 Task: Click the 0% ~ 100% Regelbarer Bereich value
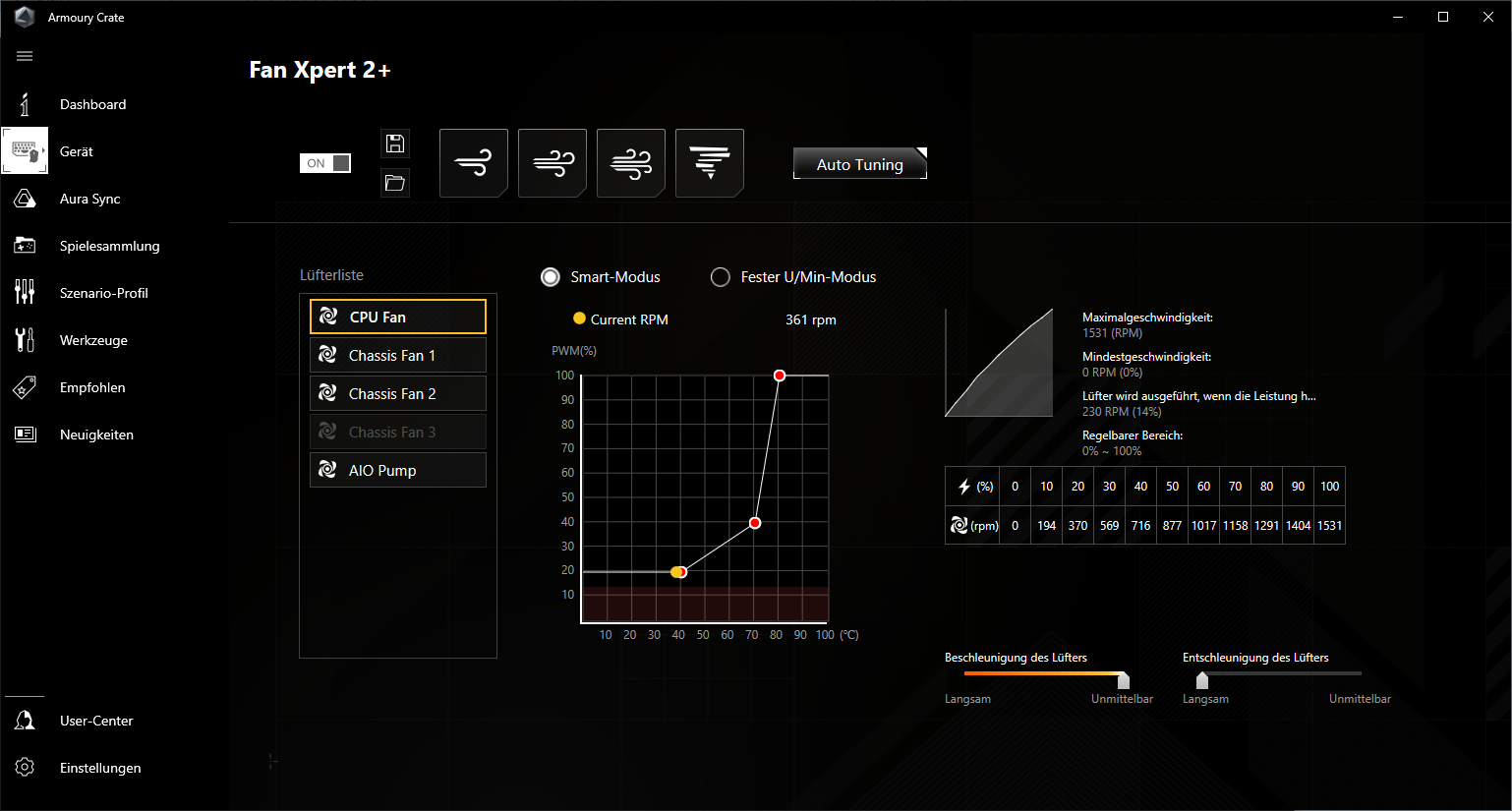click(1112, 451)
